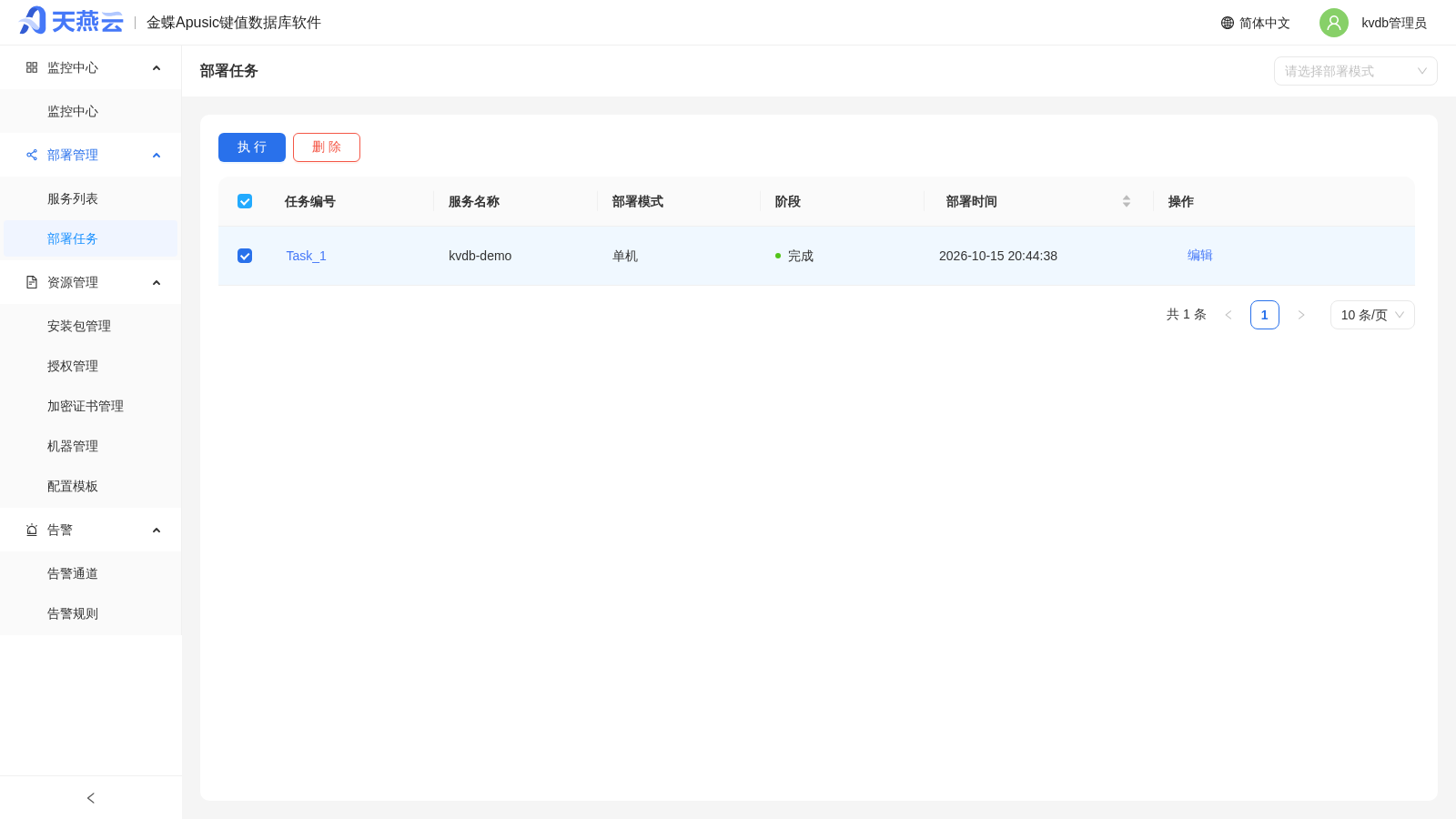Toggle the select-all checkbox in the header
Image resolution: width=1456 pixels, height=819 pixels.
245,201
